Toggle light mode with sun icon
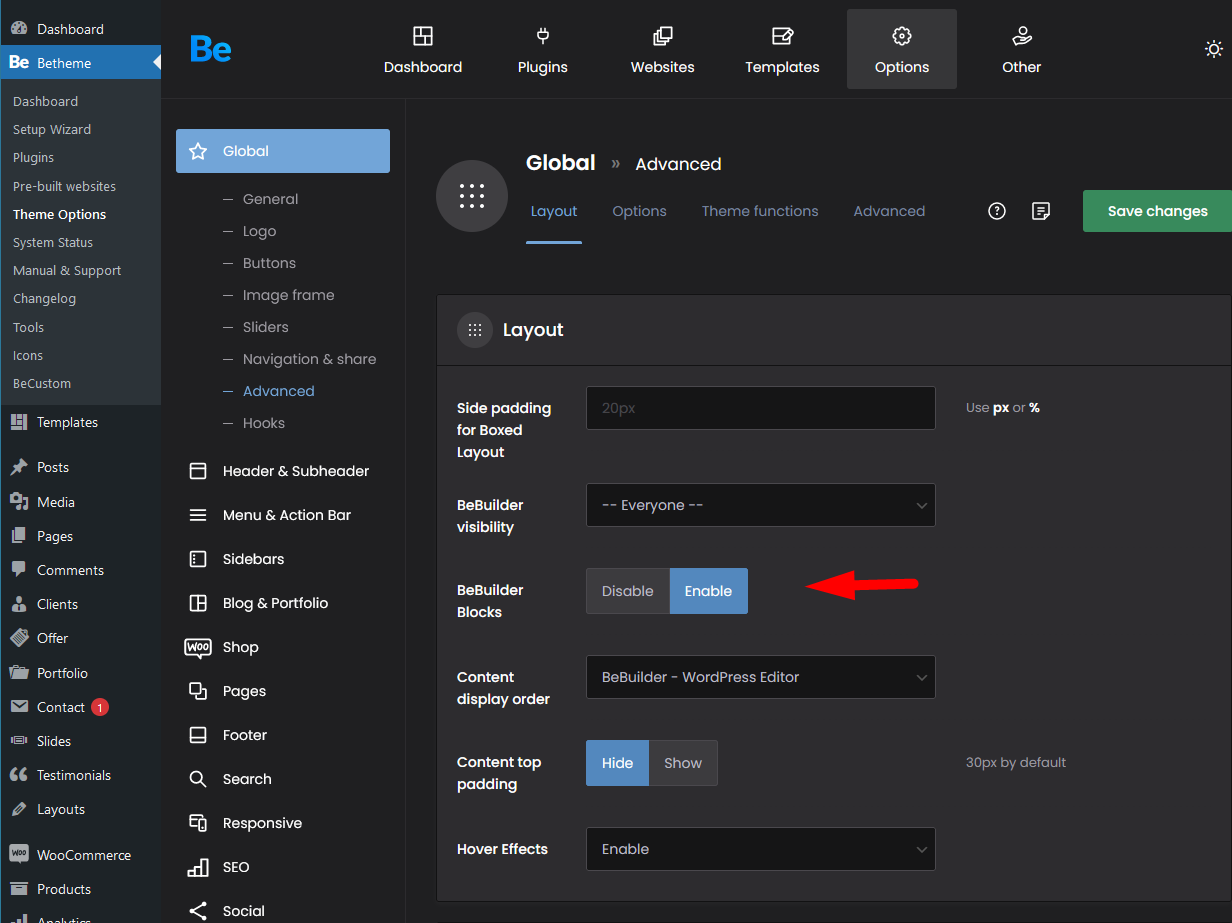The width and height of the screenshot is (1232, 923). (1214, 49)
